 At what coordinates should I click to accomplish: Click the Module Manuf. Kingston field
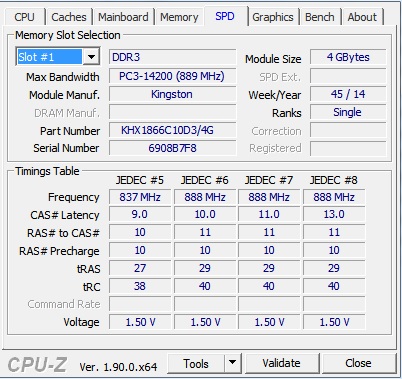click(172, 94)
